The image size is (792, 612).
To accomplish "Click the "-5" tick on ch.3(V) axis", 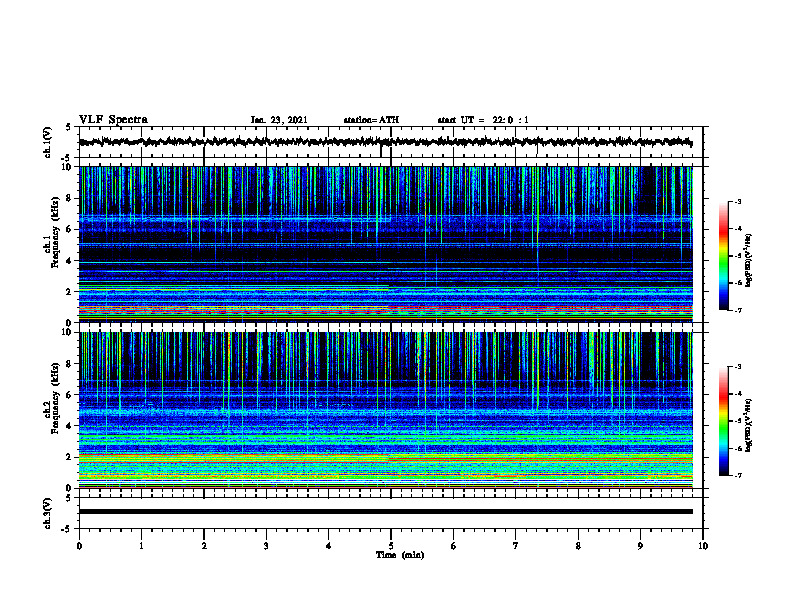I will click(67, 529).
